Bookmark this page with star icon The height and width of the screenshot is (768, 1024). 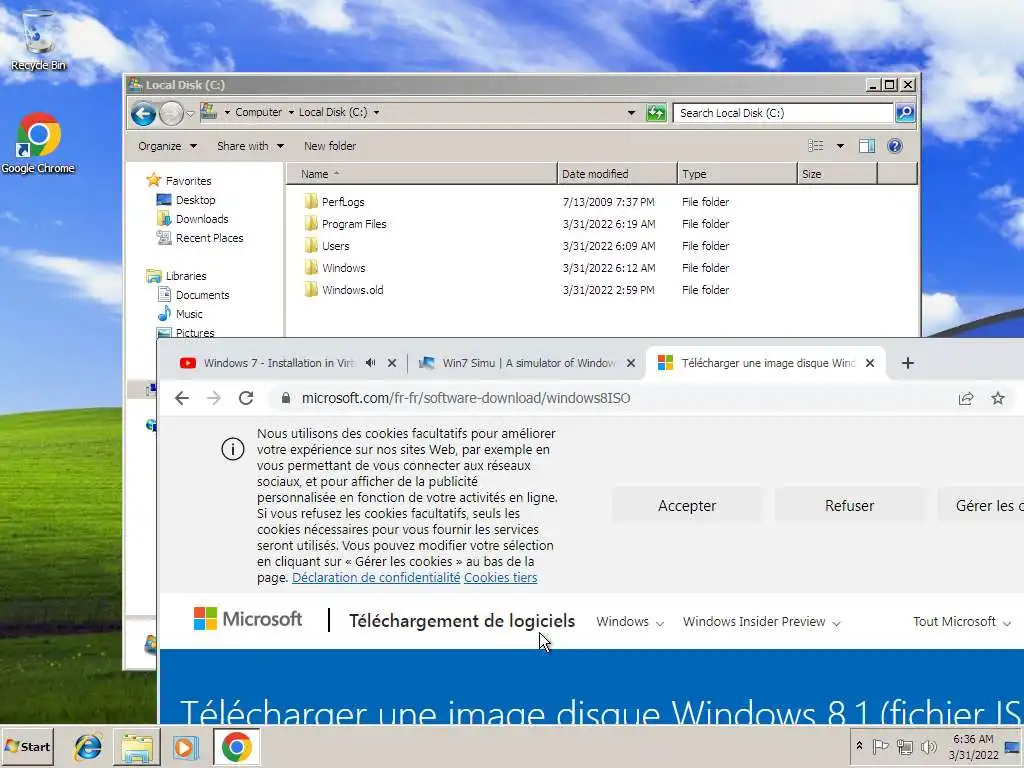[998, 398]
